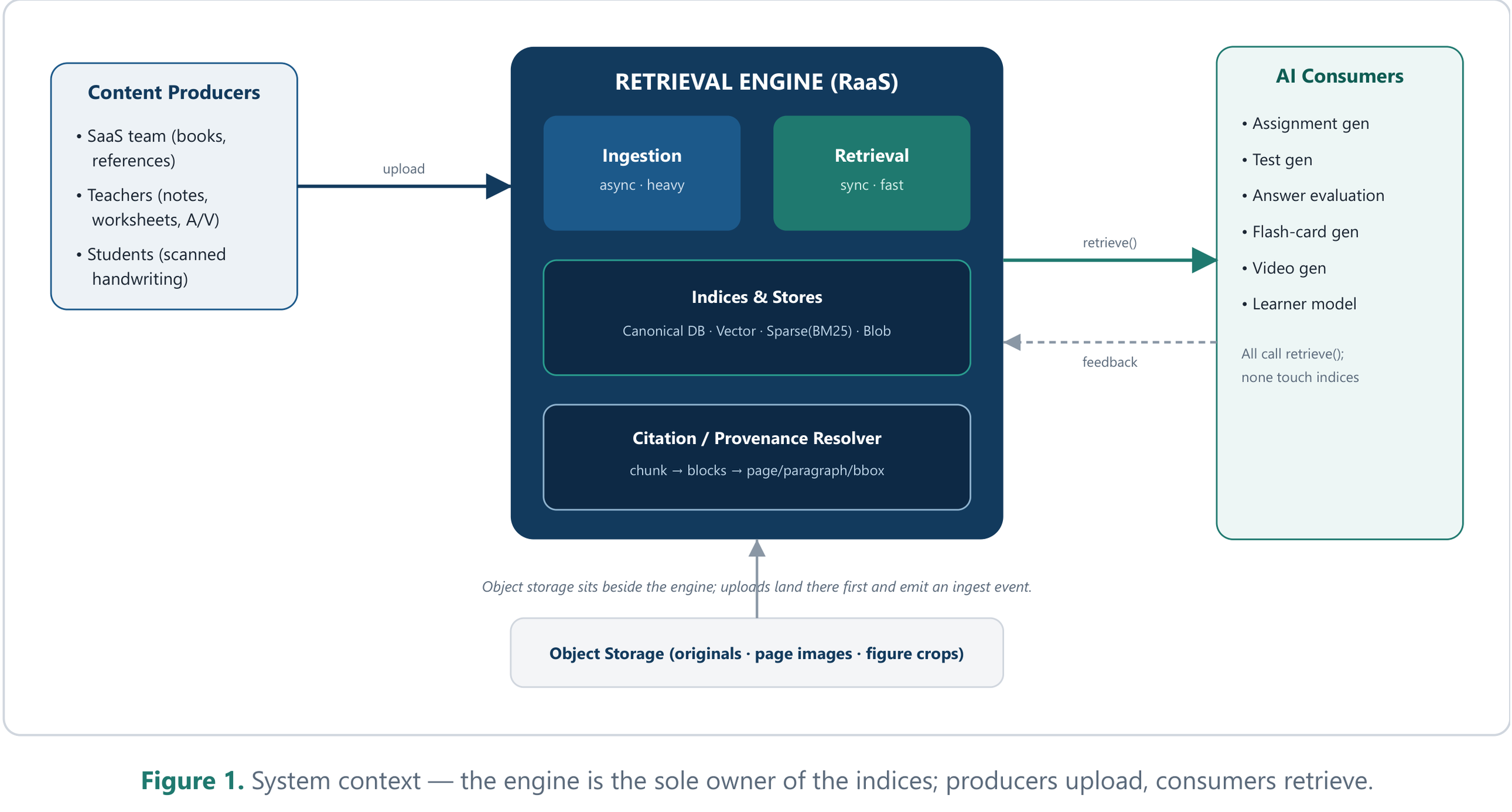Screen dimensions: 1512x812
Task: Click the Object Storage box
Action: click(x=757, y=653)
